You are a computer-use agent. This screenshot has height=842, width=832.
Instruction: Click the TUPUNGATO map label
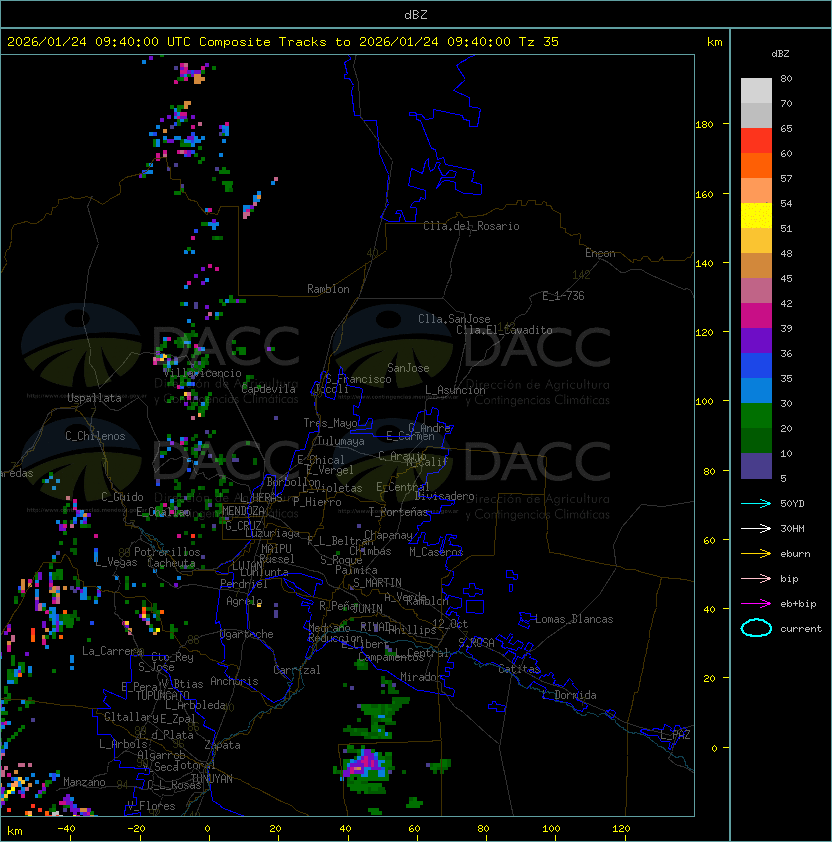point(162,695)
